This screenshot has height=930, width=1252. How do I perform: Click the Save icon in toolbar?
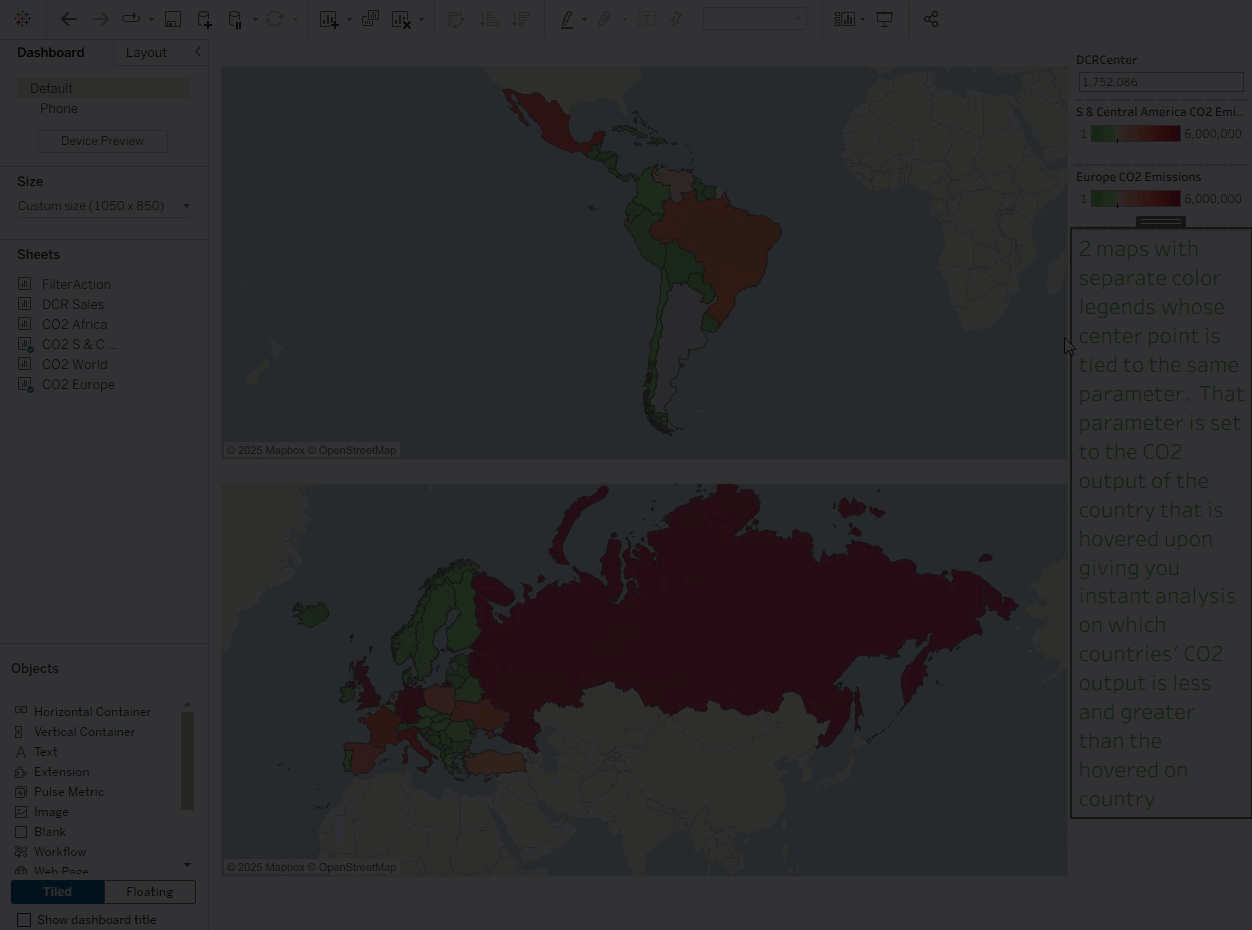(x=173, y=19)
